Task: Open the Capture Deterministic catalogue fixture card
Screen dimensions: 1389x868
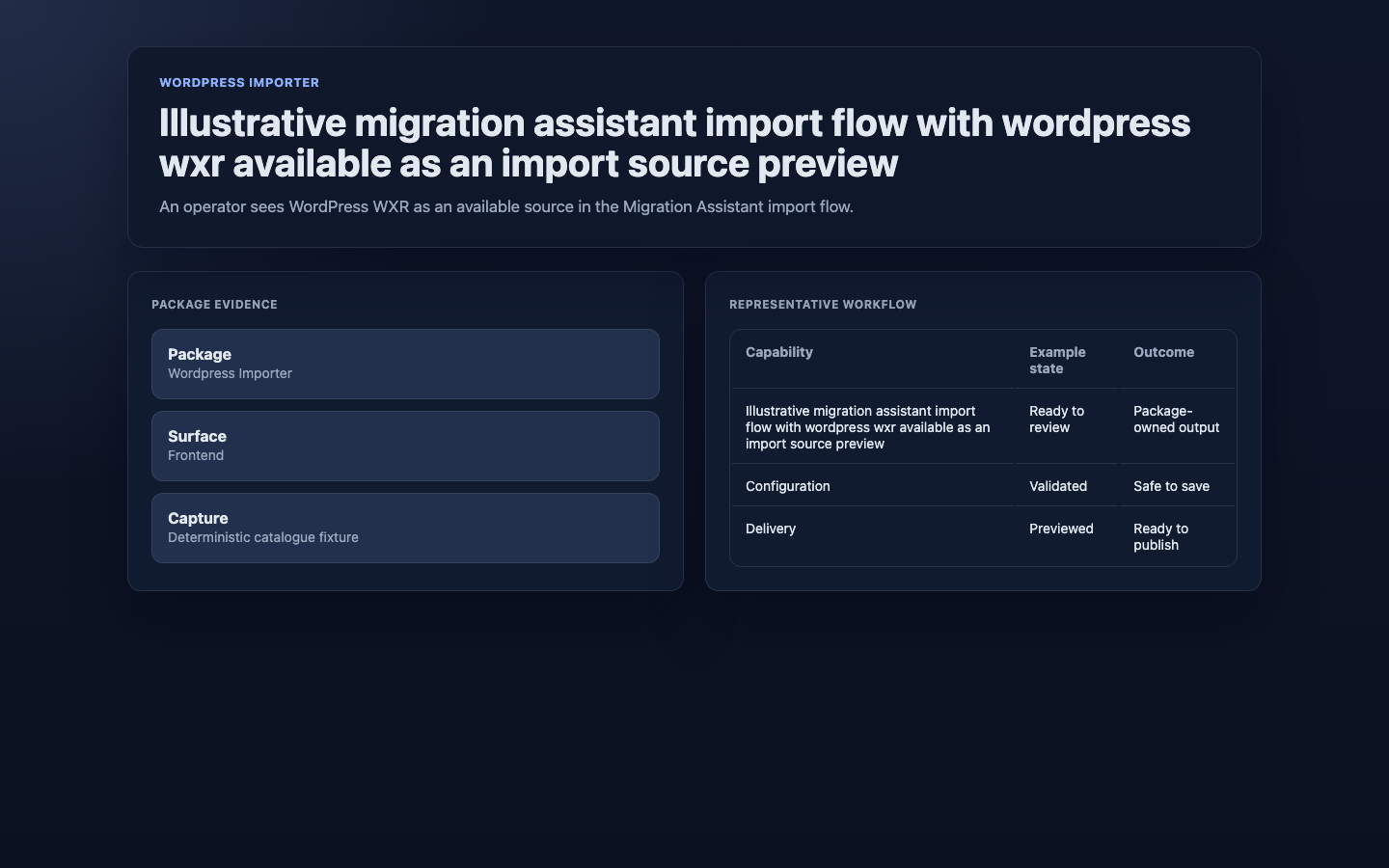Action: (x=405, y=528)
